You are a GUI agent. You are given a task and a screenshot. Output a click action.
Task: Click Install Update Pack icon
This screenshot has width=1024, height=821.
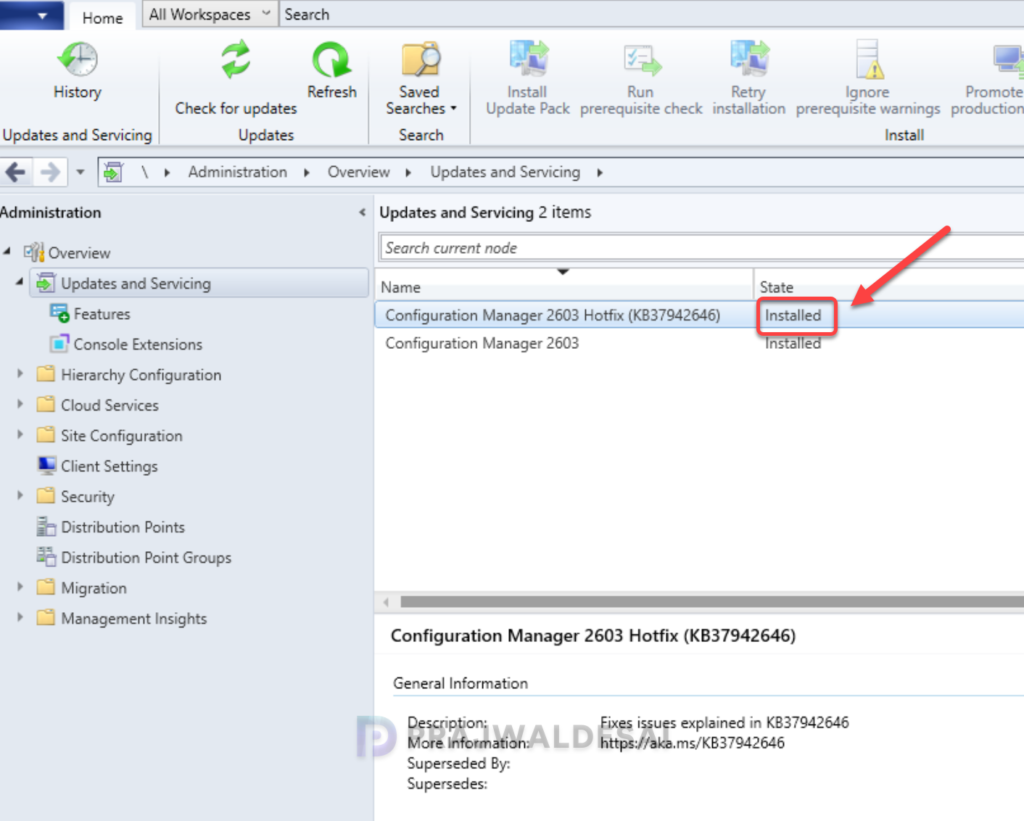(528, 59)
